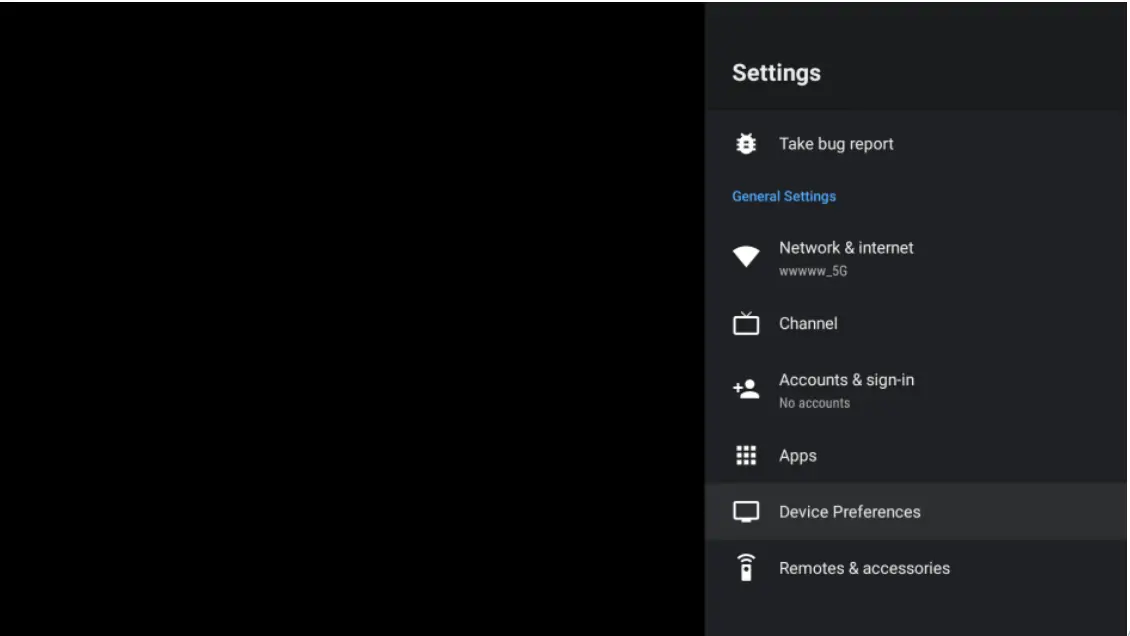The height and width of the screenshot is (636, 1130).
Task: Click the Settings title heading
Action: coord(775,72)
